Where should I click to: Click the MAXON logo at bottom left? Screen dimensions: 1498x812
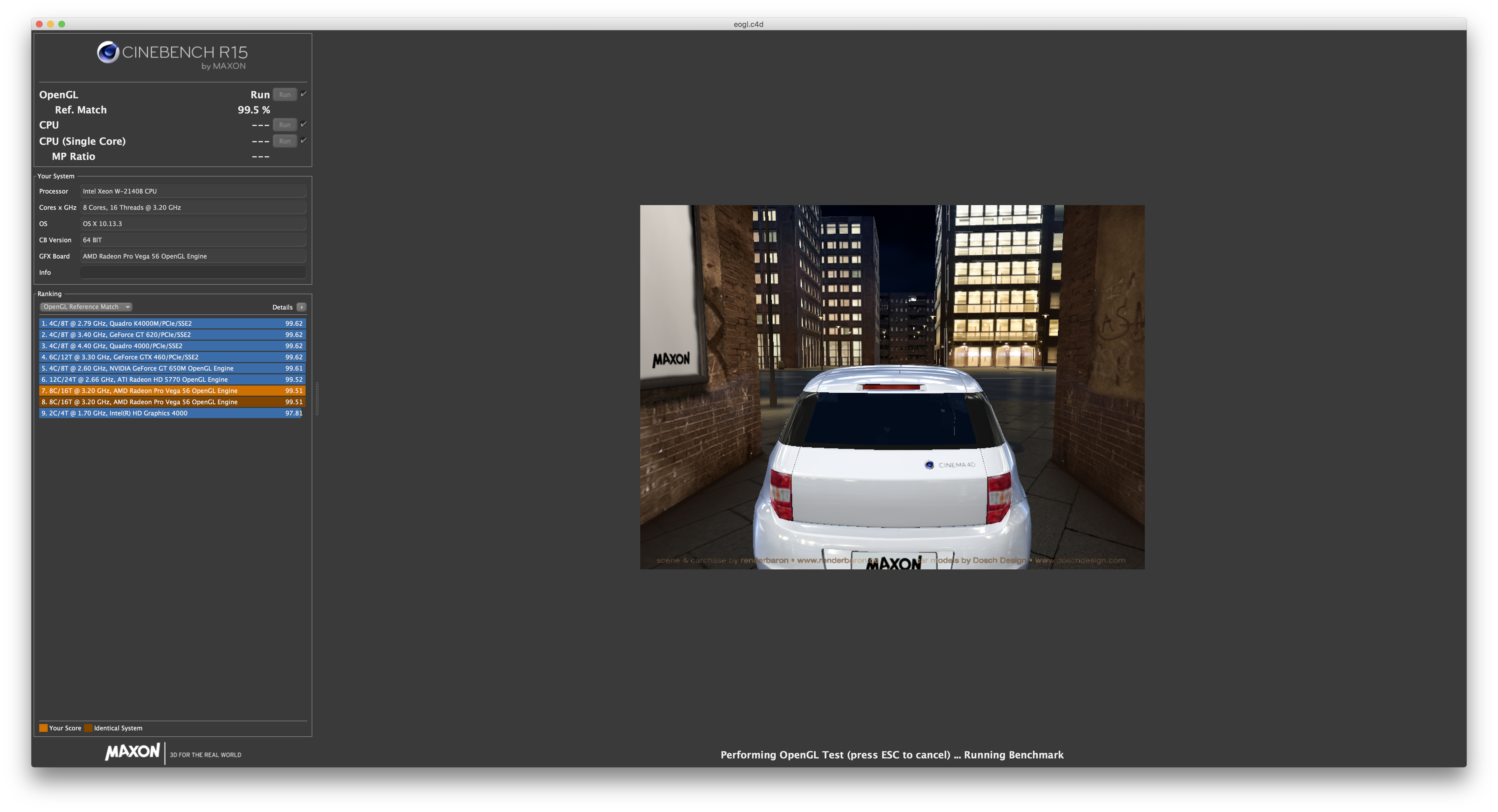click(133, 752)
